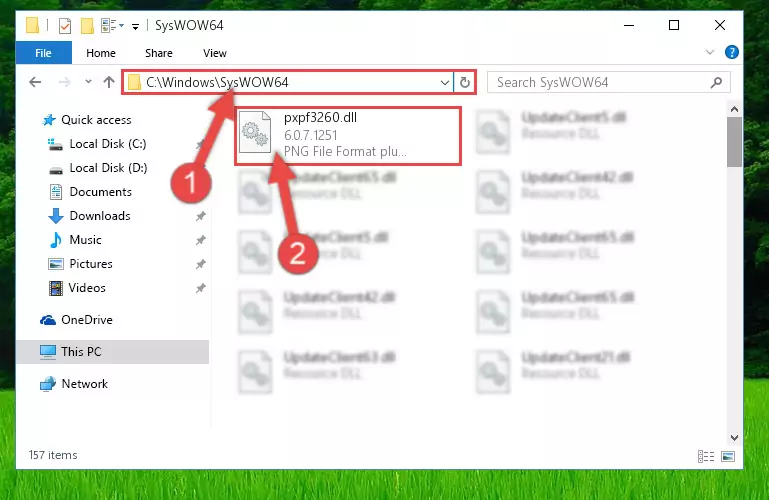Viewport: 769px width, 500px height.
Task: Go up one folder level
Action: [x=109, y=82]
